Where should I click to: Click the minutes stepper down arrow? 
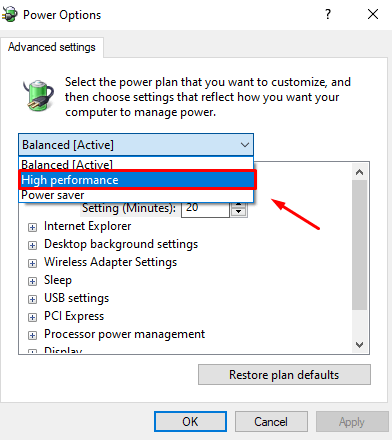pyautogui.click(x=238, y=212)
